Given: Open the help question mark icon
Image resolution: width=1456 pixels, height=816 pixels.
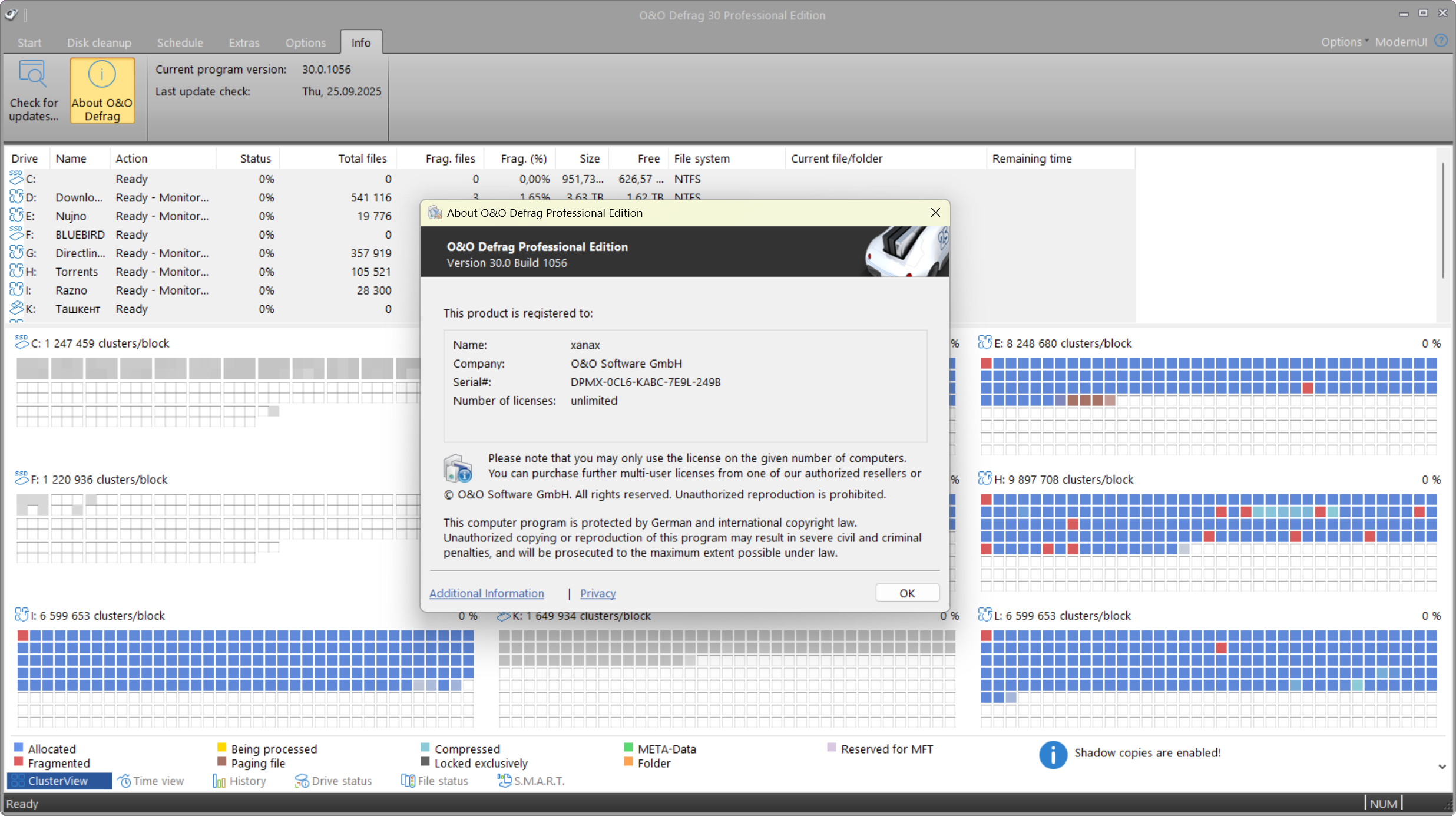Looking at the screenshot, I should pos(1441,41).
